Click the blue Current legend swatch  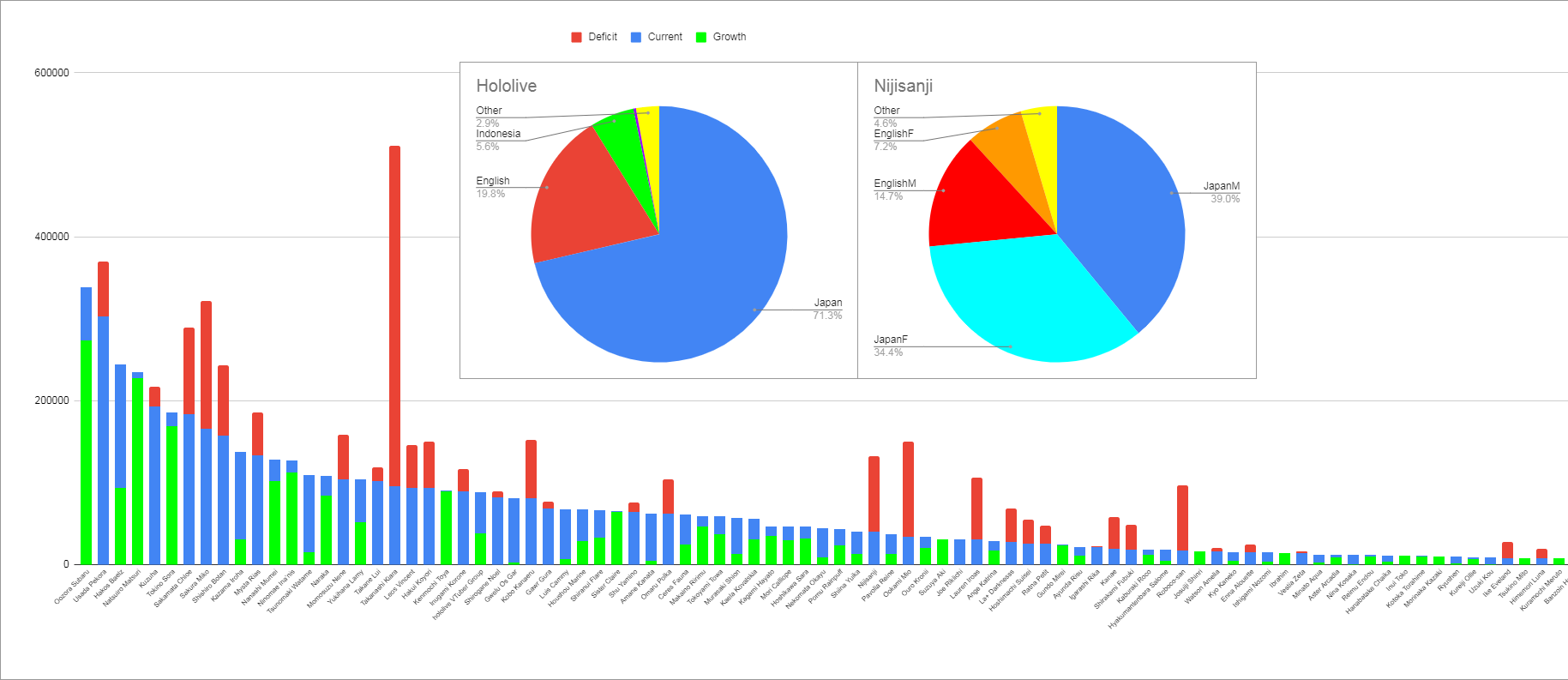click(x=636, y=37)
